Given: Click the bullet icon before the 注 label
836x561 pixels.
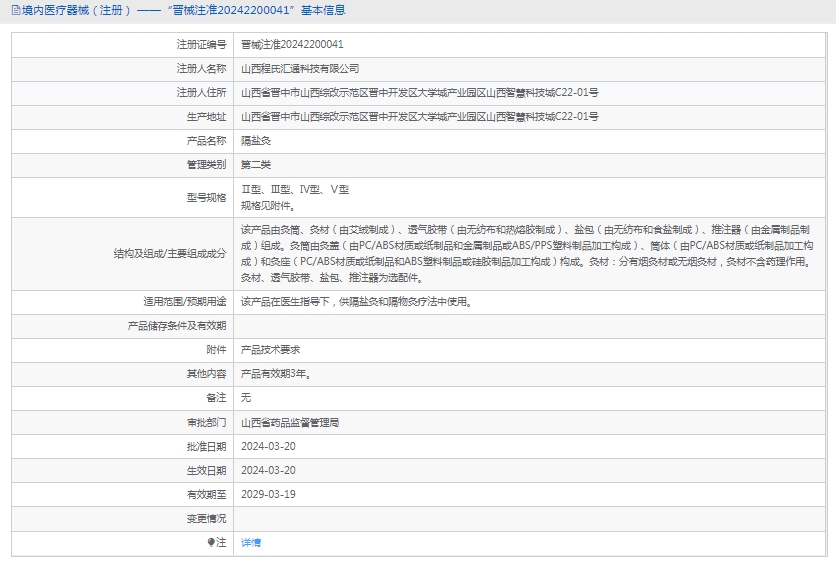Looking at the screenshot, I should pyautogui.click(x=211, y=543).
